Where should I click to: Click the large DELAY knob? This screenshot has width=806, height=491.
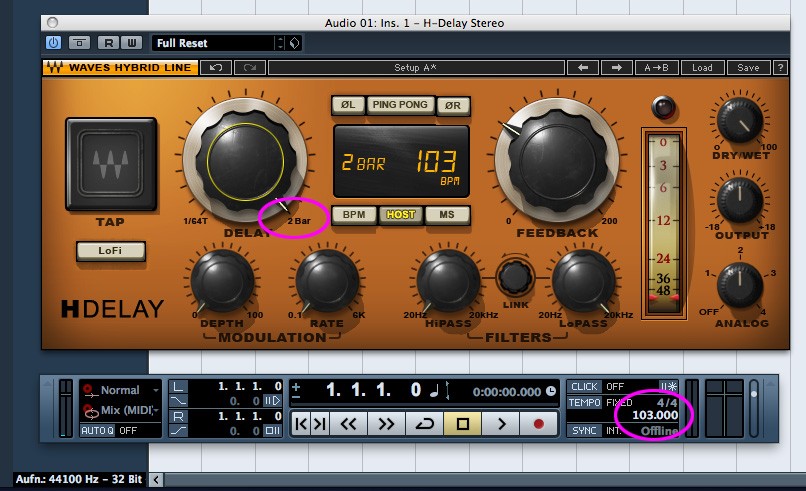tap(246, 160)
